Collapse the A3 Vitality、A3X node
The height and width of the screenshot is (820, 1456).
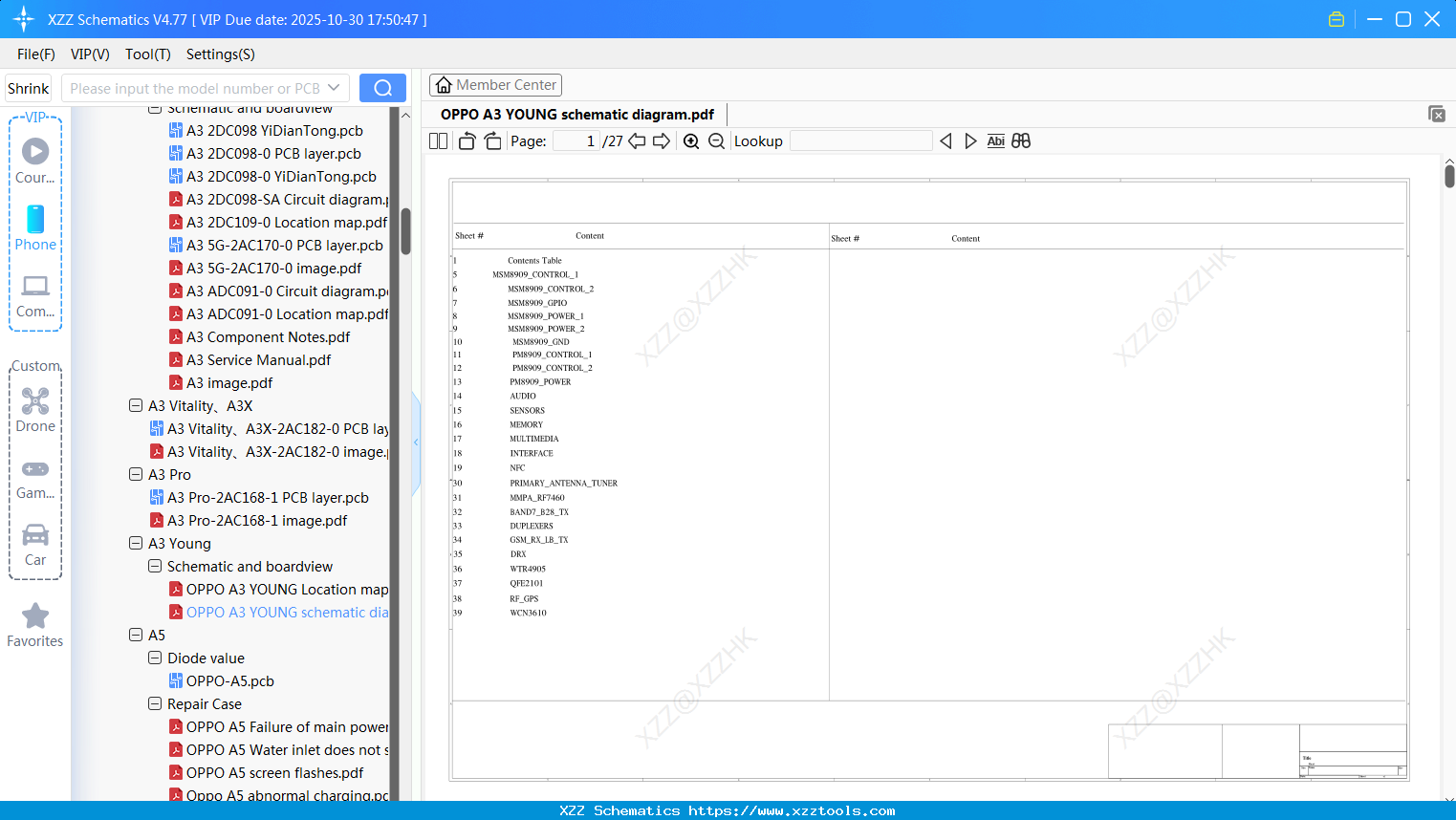click(x=136, y=405)
